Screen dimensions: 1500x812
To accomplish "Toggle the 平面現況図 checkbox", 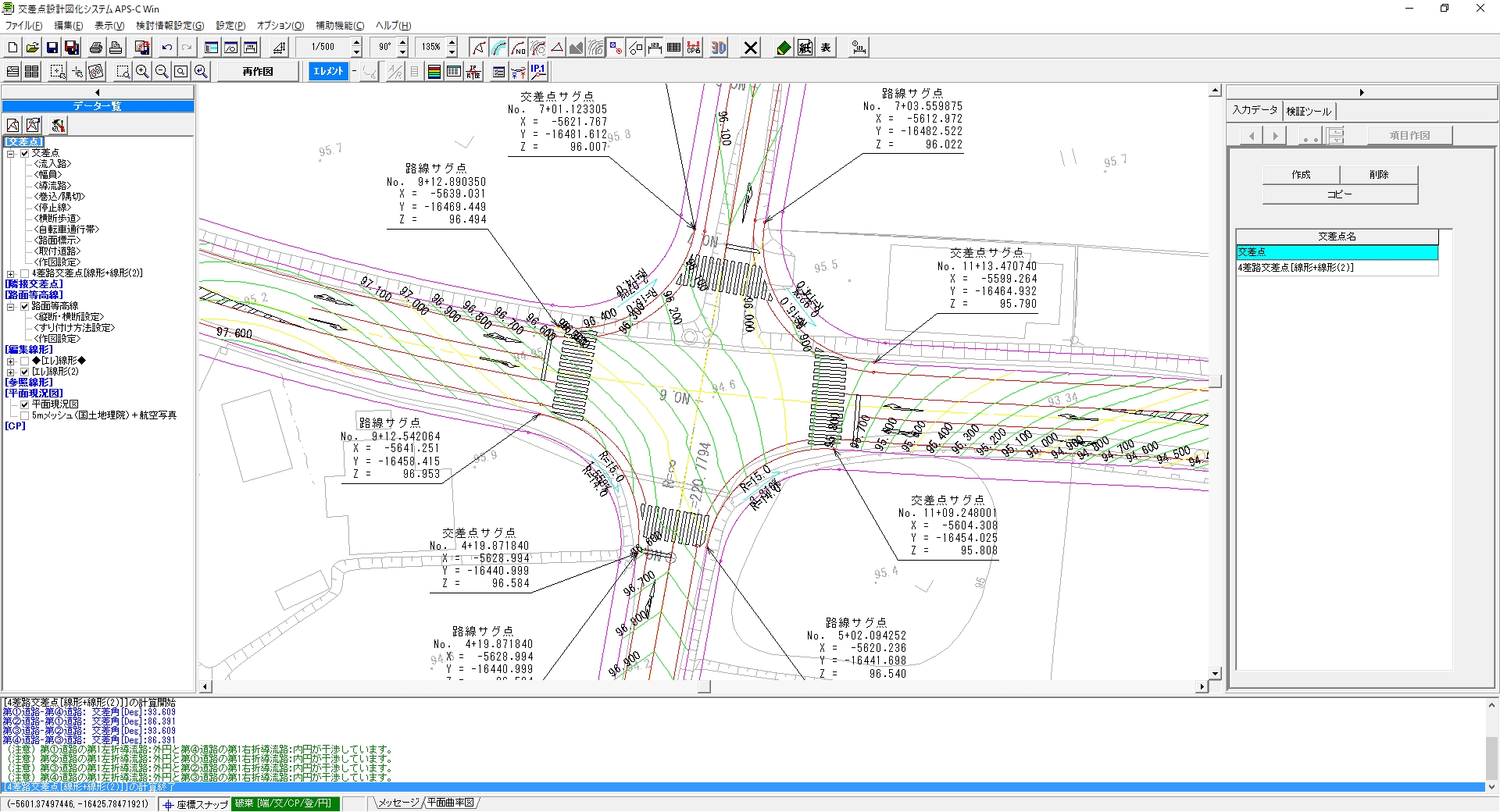I will (24, 404).
